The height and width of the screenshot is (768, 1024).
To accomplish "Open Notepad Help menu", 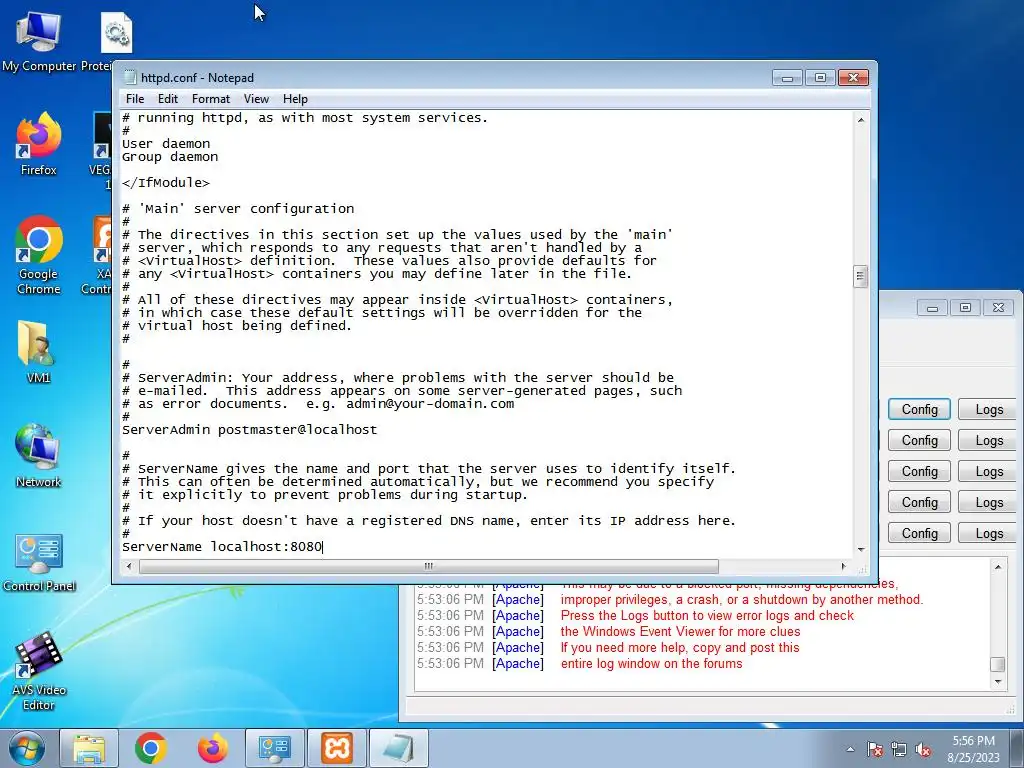I will click(x=295, y=99).
